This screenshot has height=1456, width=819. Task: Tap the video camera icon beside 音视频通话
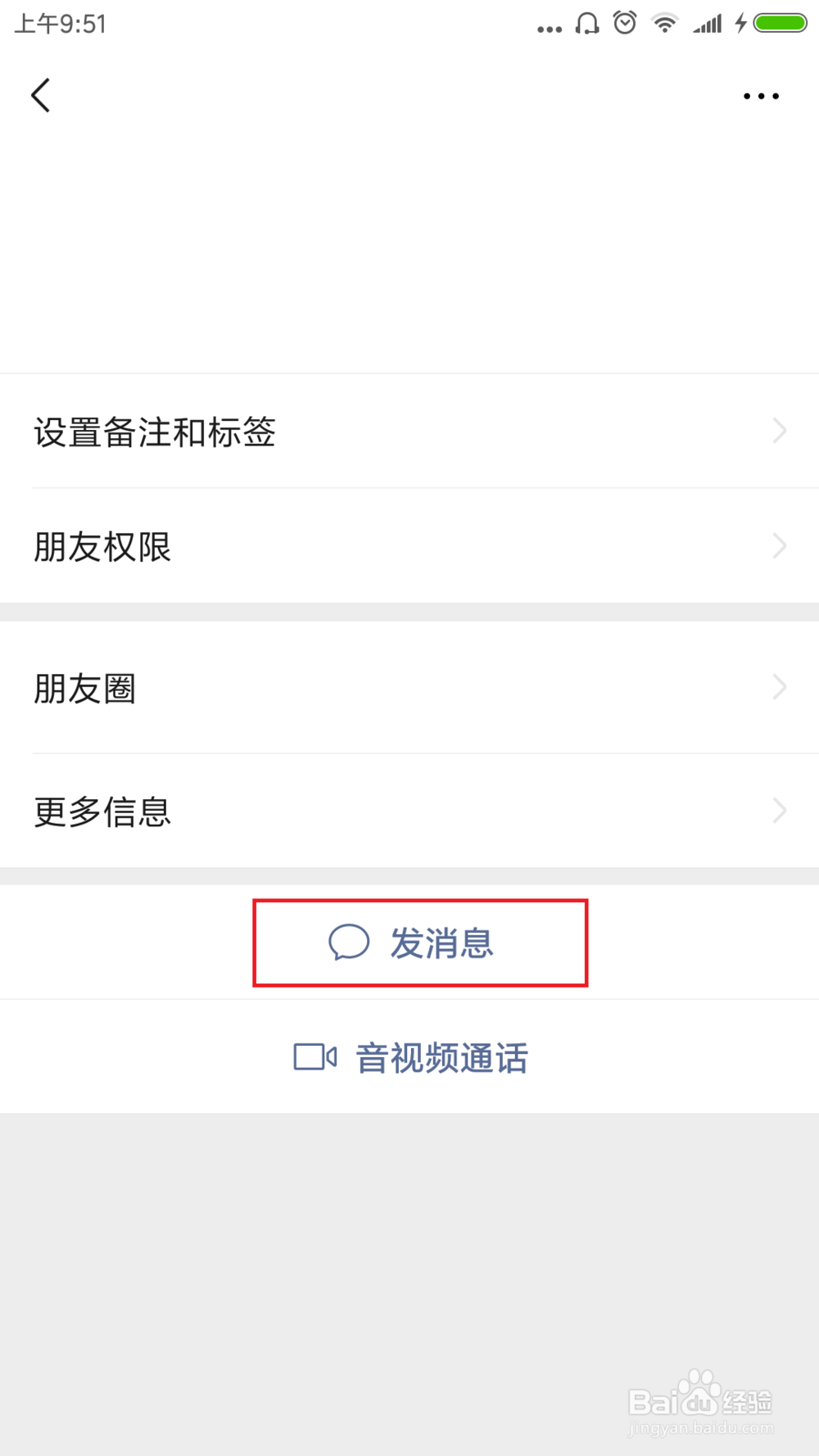tap(315, 1057)
